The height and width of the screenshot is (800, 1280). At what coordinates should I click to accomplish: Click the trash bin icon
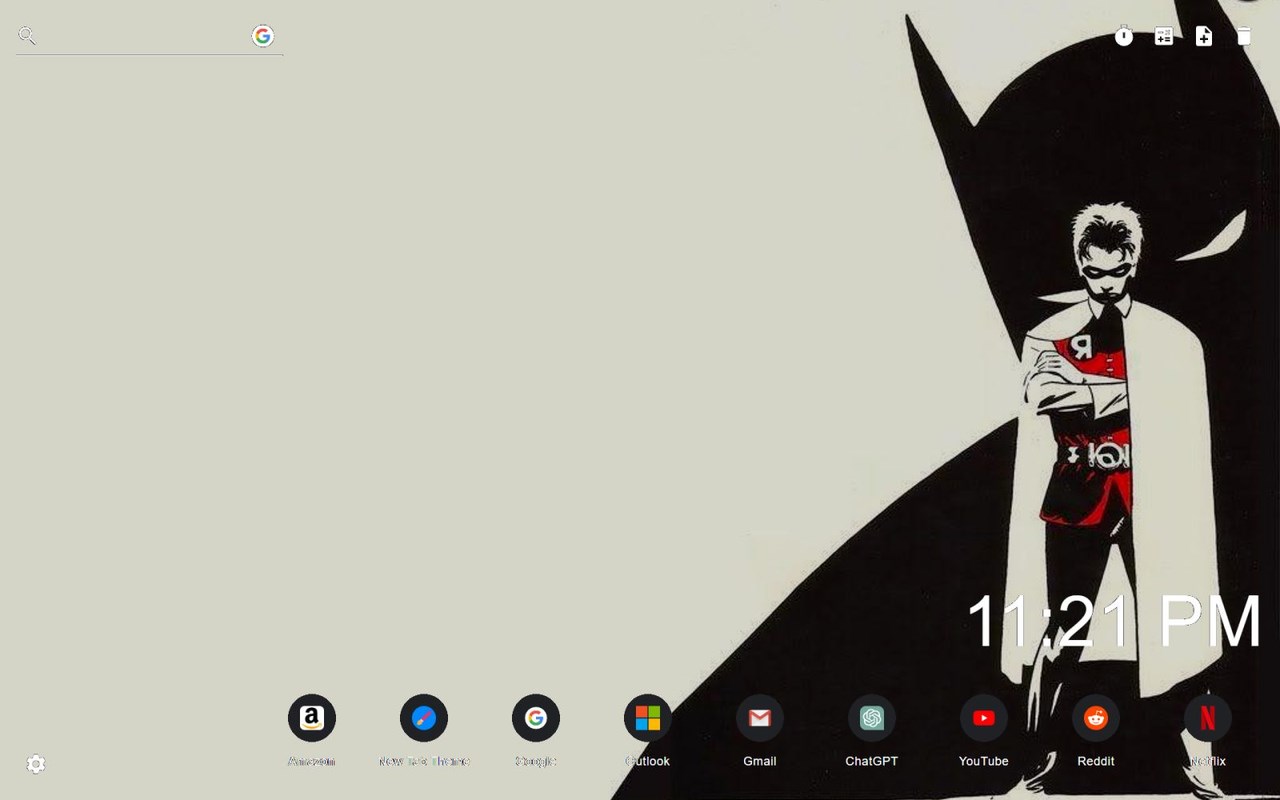[x=1244, y=36]
